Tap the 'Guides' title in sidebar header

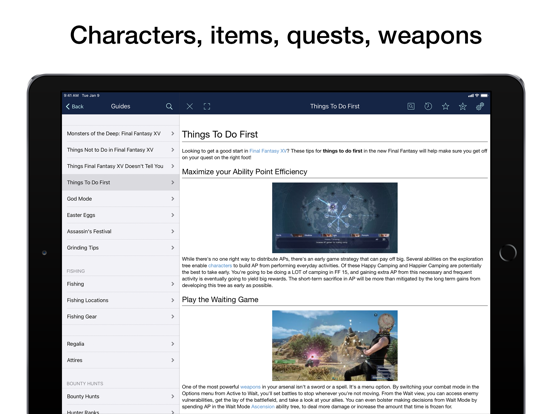pyautogui.click(x=120, y=106)
